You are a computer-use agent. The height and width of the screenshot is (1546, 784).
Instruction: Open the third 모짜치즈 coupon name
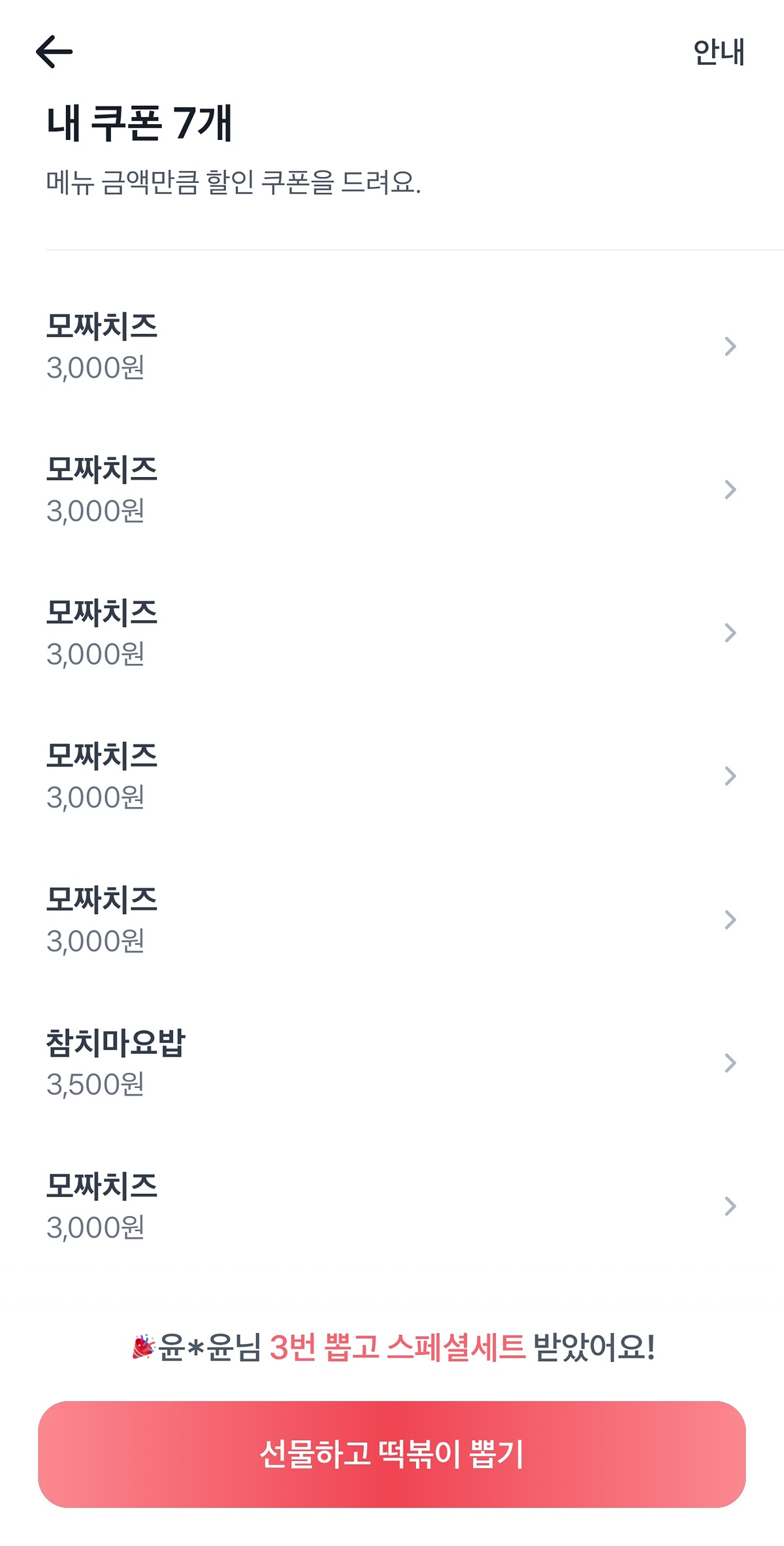coord(102,612)
